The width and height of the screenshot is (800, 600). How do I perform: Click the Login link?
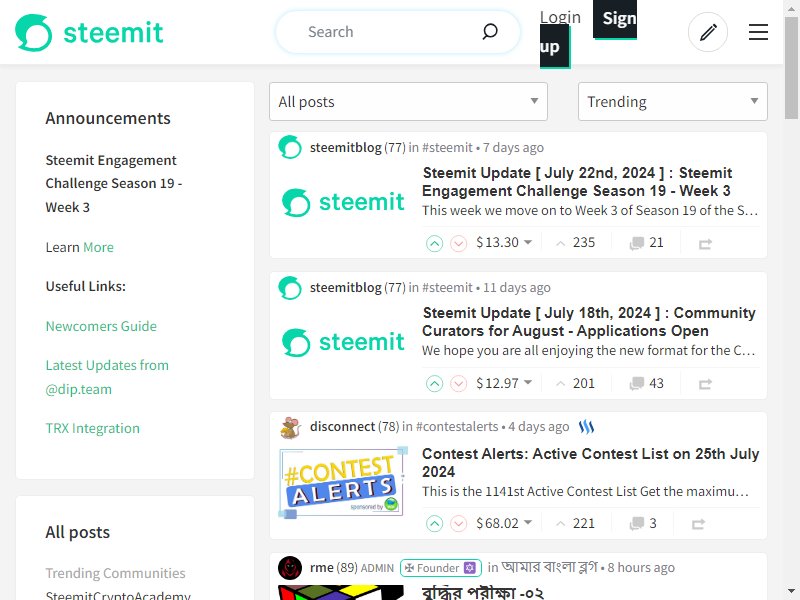[560, 17]
